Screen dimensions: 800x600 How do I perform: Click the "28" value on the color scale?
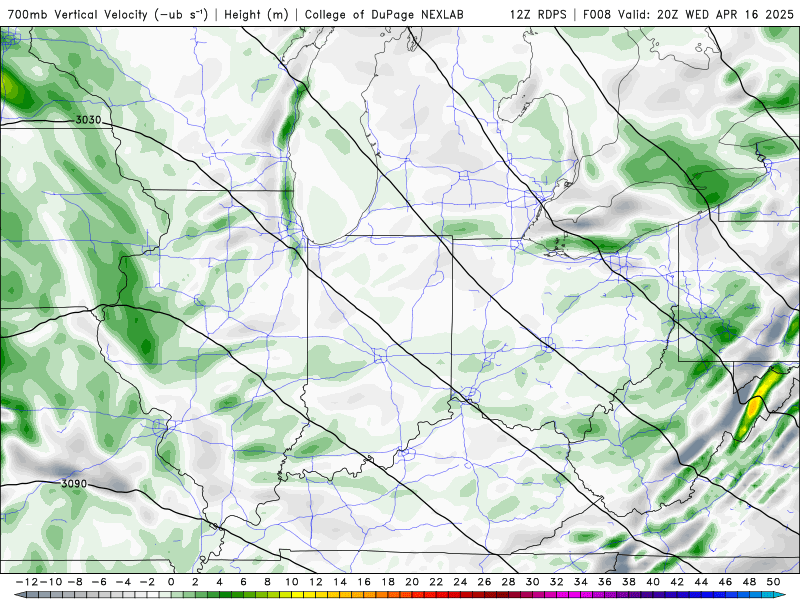tap(509, 582)
